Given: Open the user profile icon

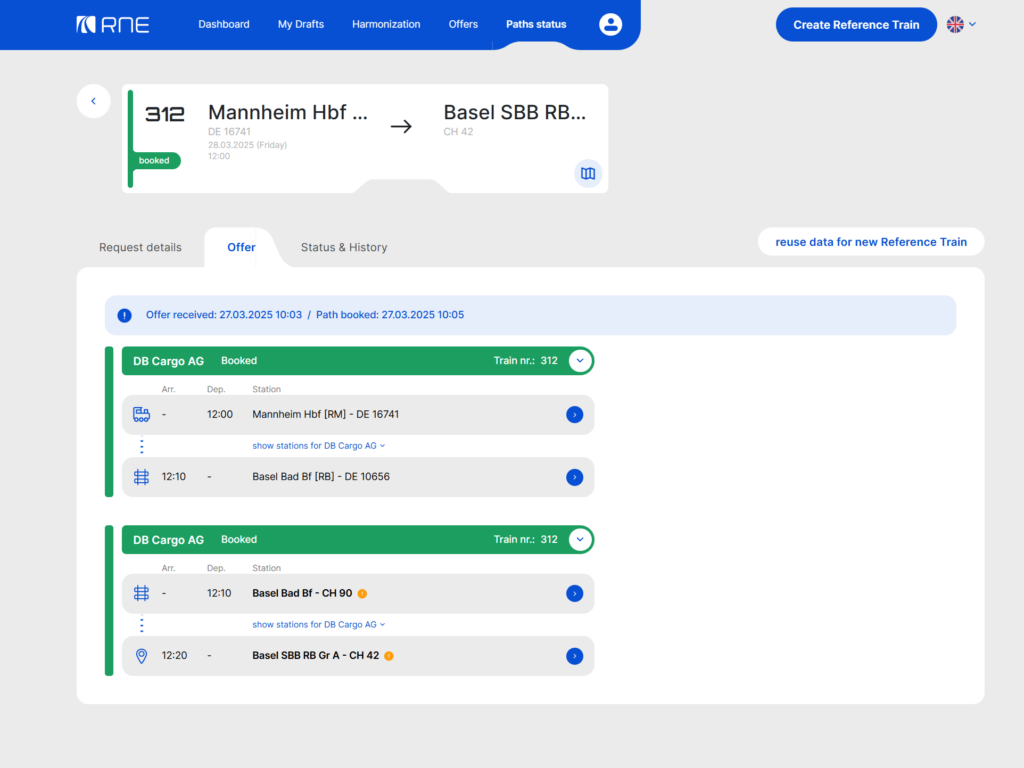Looking at the screenshot, I should (610, 25).
